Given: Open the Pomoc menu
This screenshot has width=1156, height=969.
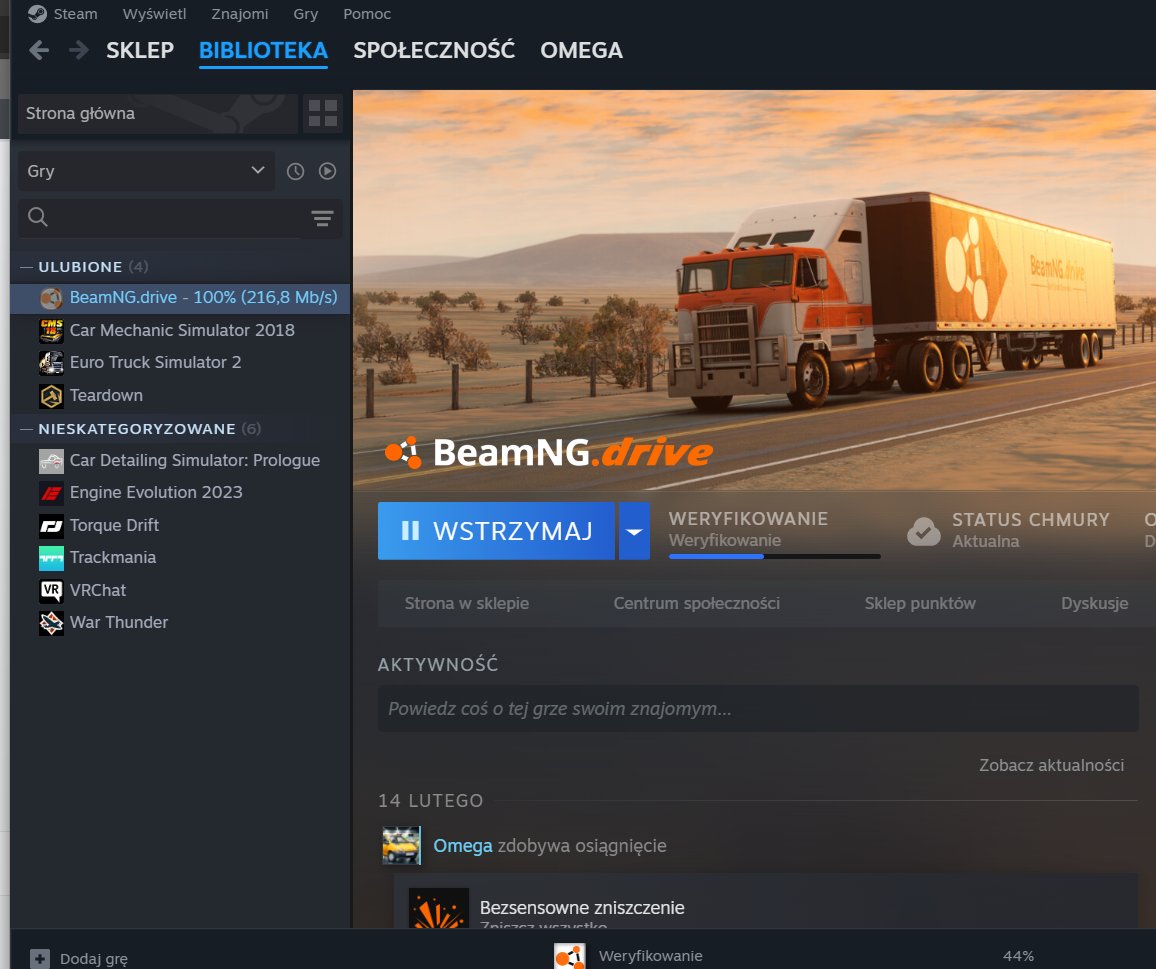Looking at the screenshot, I should pyautogui.click(x=366, y=14).
